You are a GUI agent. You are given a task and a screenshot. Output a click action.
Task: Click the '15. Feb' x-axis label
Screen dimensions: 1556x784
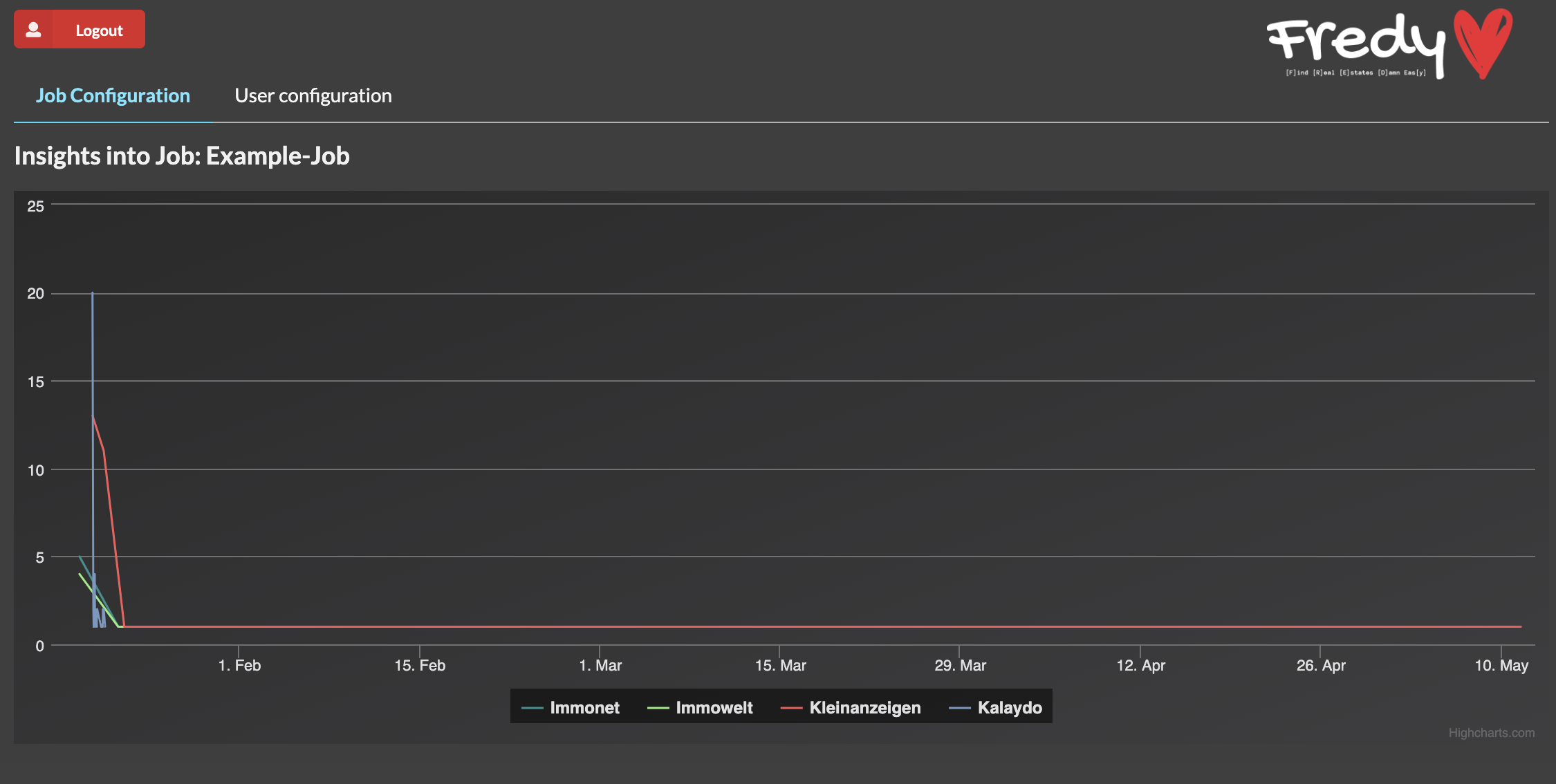pos(420,665)
